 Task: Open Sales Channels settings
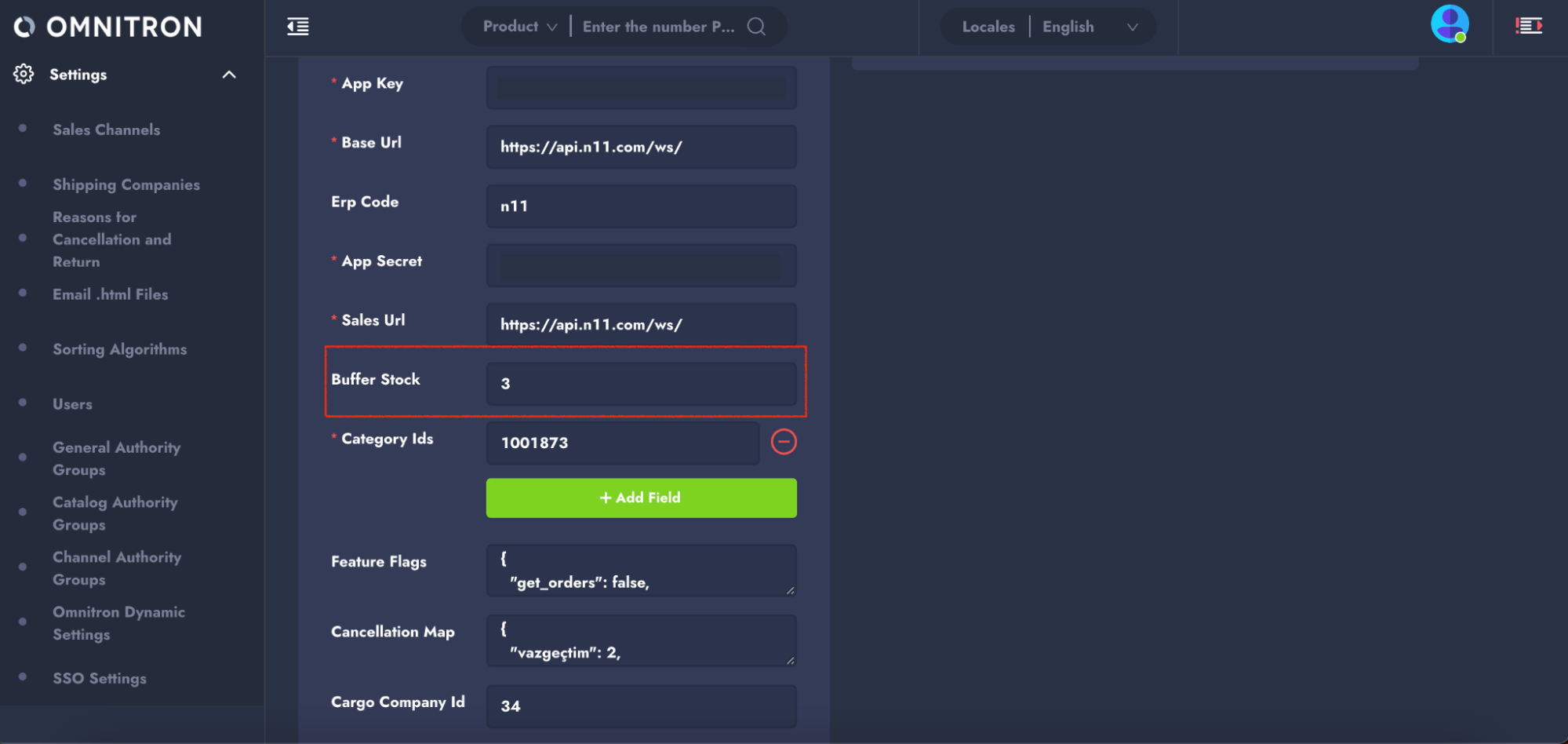click(x=106, y=129)
